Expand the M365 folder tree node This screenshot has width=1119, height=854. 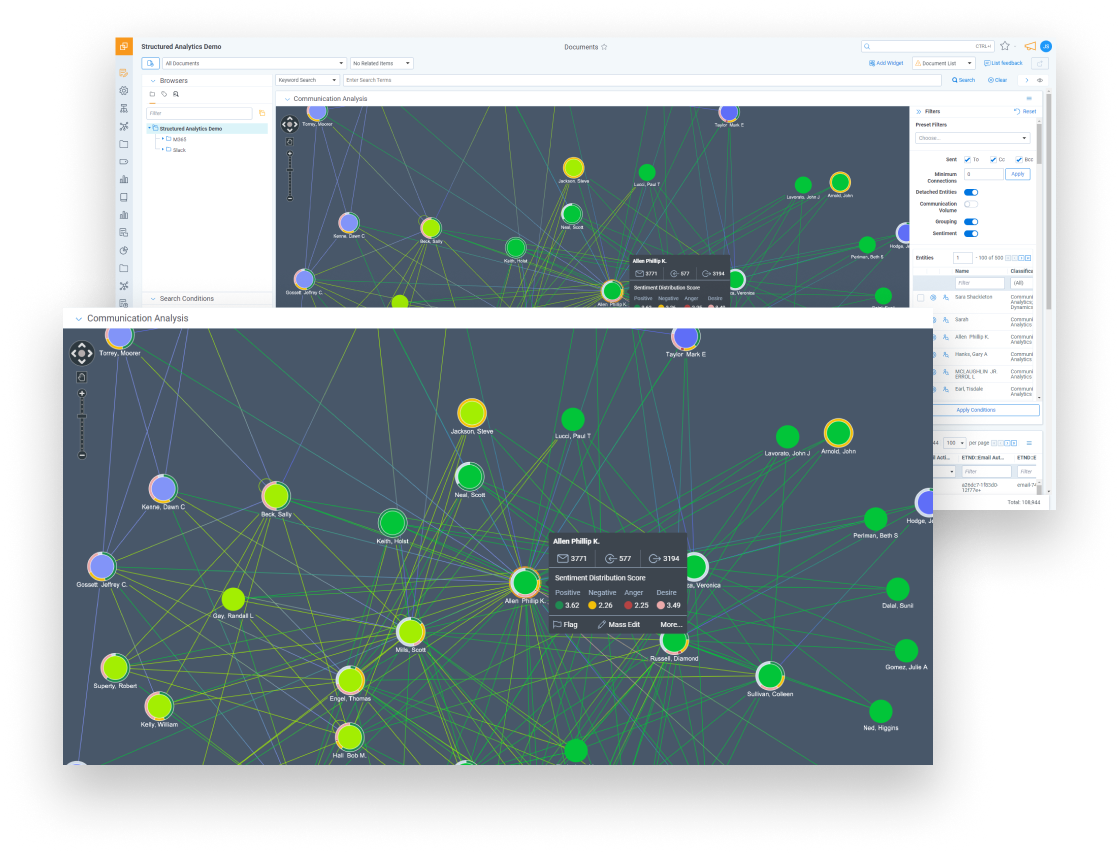pos(163,139)
